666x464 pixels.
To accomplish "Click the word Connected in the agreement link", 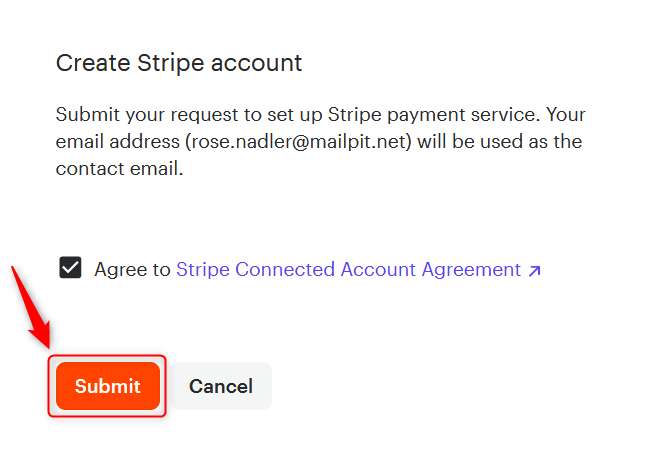I will coord(285,269).
